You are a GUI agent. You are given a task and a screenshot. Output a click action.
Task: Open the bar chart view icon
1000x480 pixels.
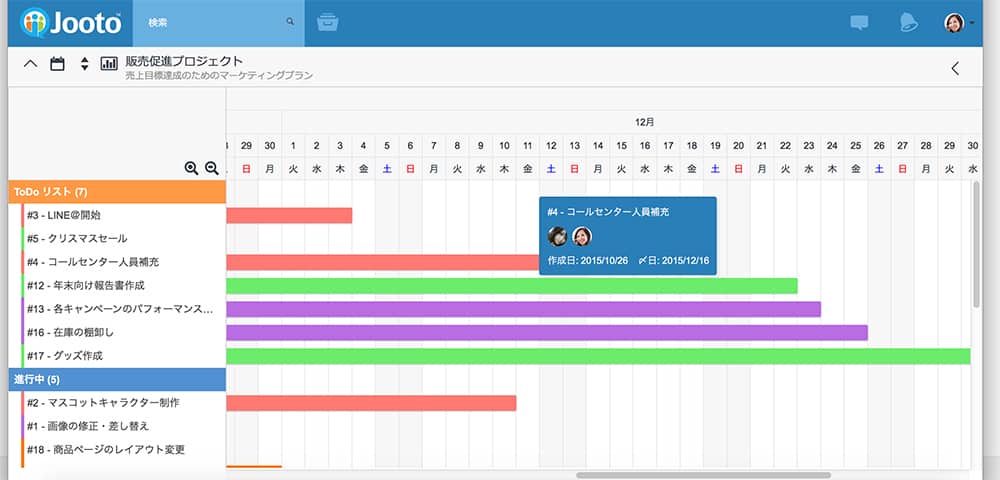point(109,64)
